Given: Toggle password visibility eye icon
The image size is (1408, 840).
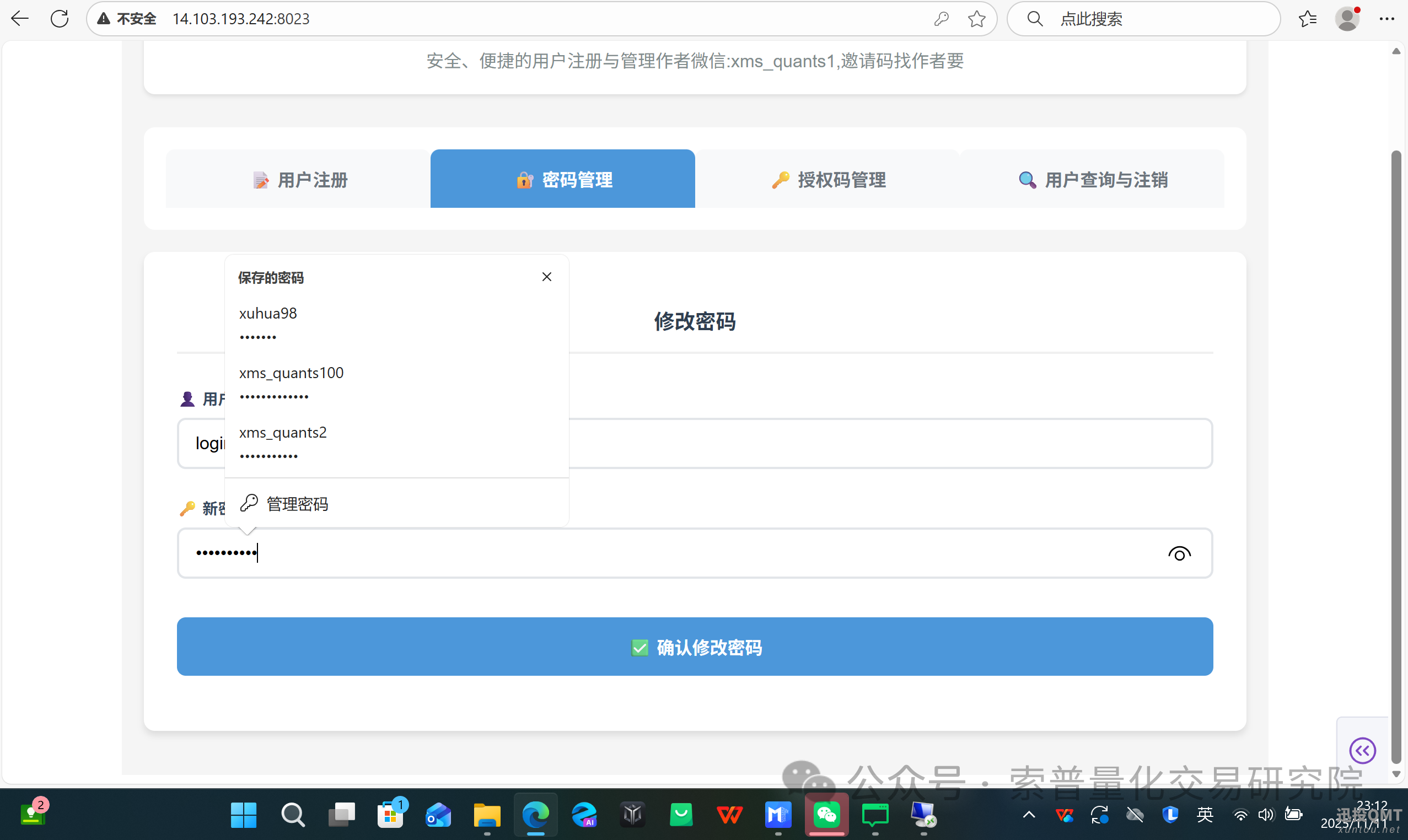Looking at the screenshot, I should pos(1179,553).
